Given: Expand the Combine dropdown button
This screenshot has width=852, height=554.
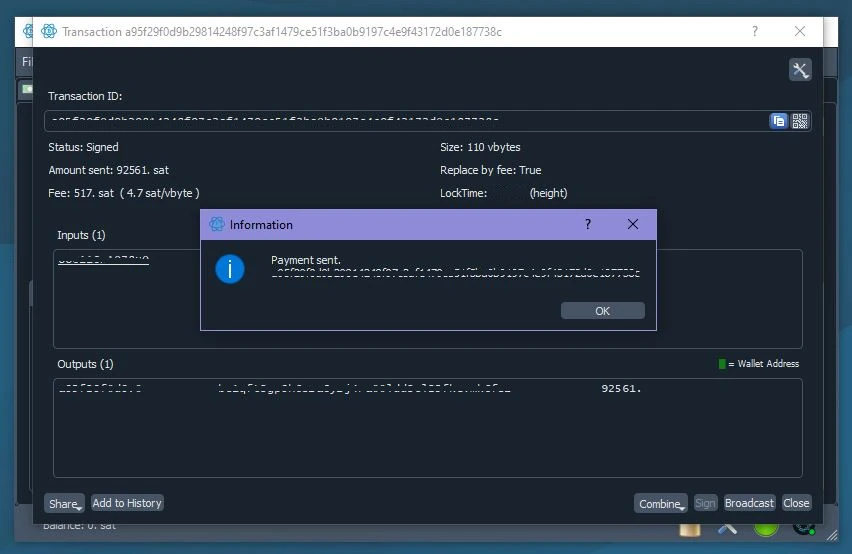Looking at the screenshot, I should pos(660,503).
